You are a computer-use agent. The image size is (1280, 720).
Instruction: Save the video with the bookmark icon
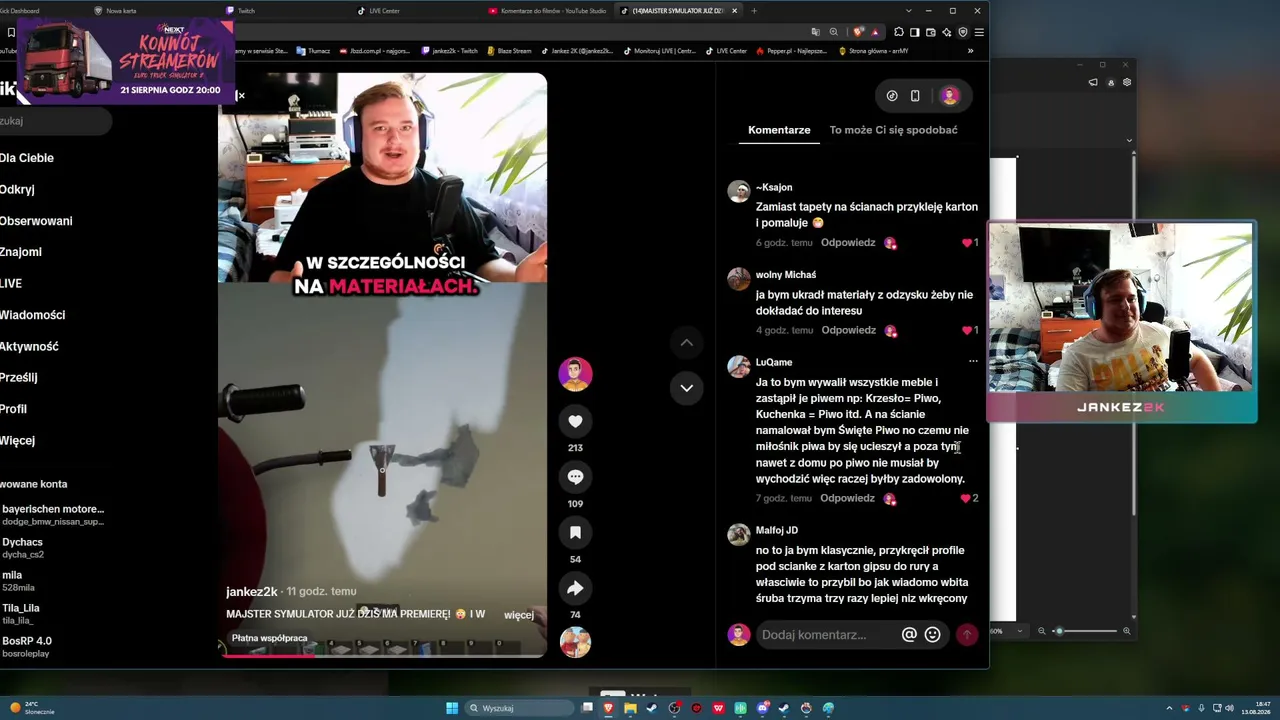click(575, 533)
